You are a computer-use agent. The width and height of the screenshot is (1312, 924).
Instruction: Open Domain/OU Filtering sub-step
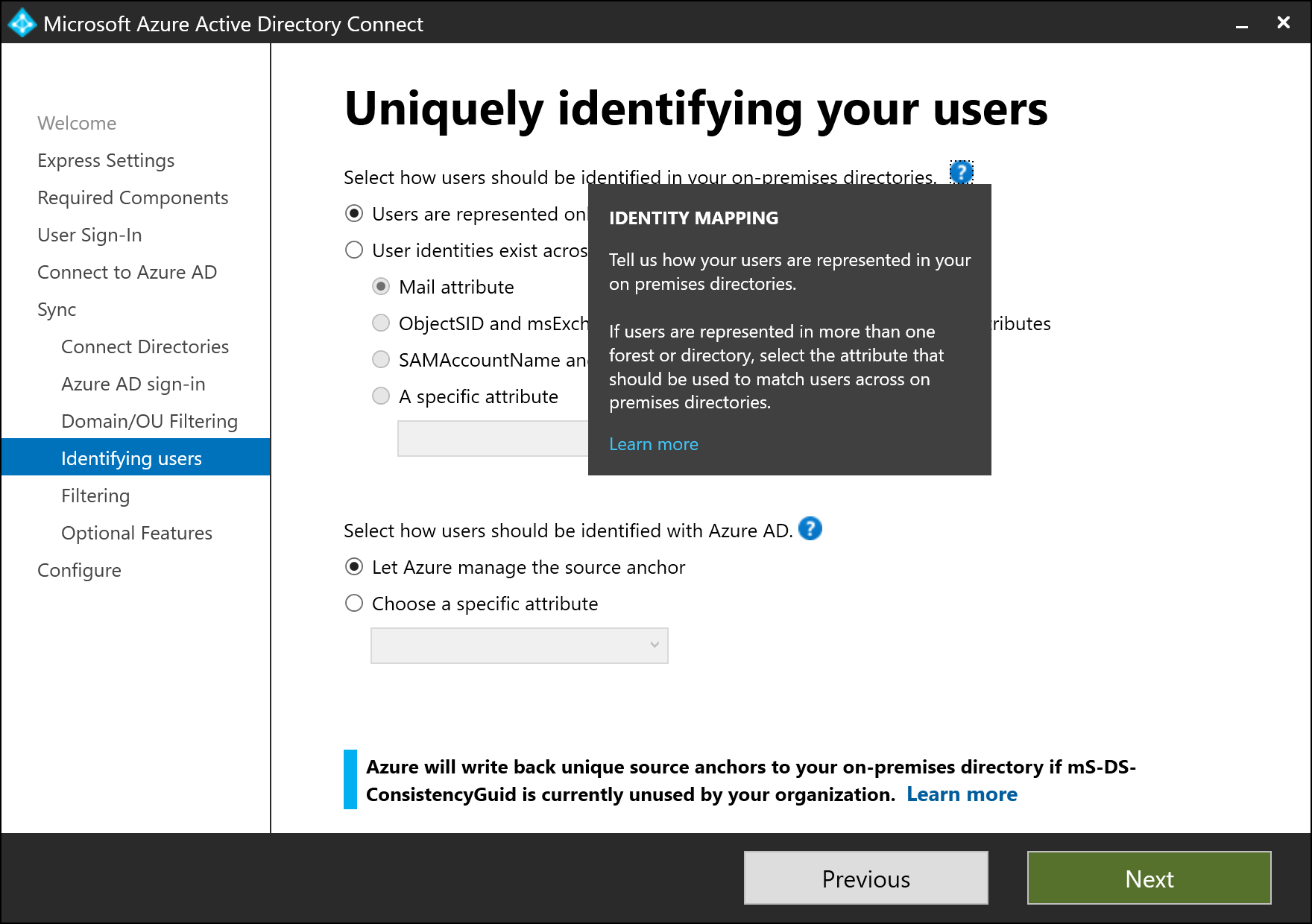149,421
